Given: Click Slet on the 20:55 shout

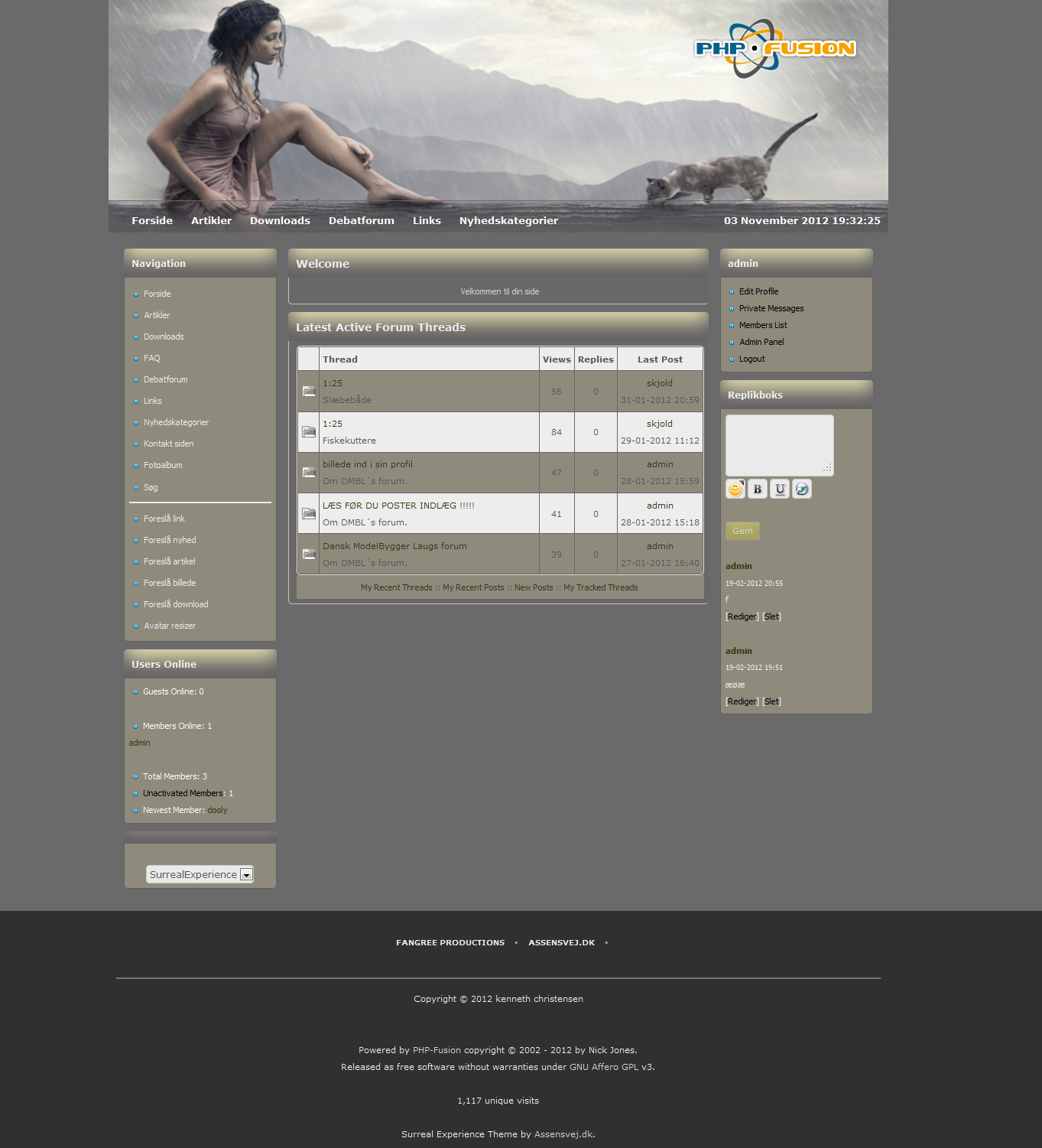Looking at the screenshot, I should [771, 616].
